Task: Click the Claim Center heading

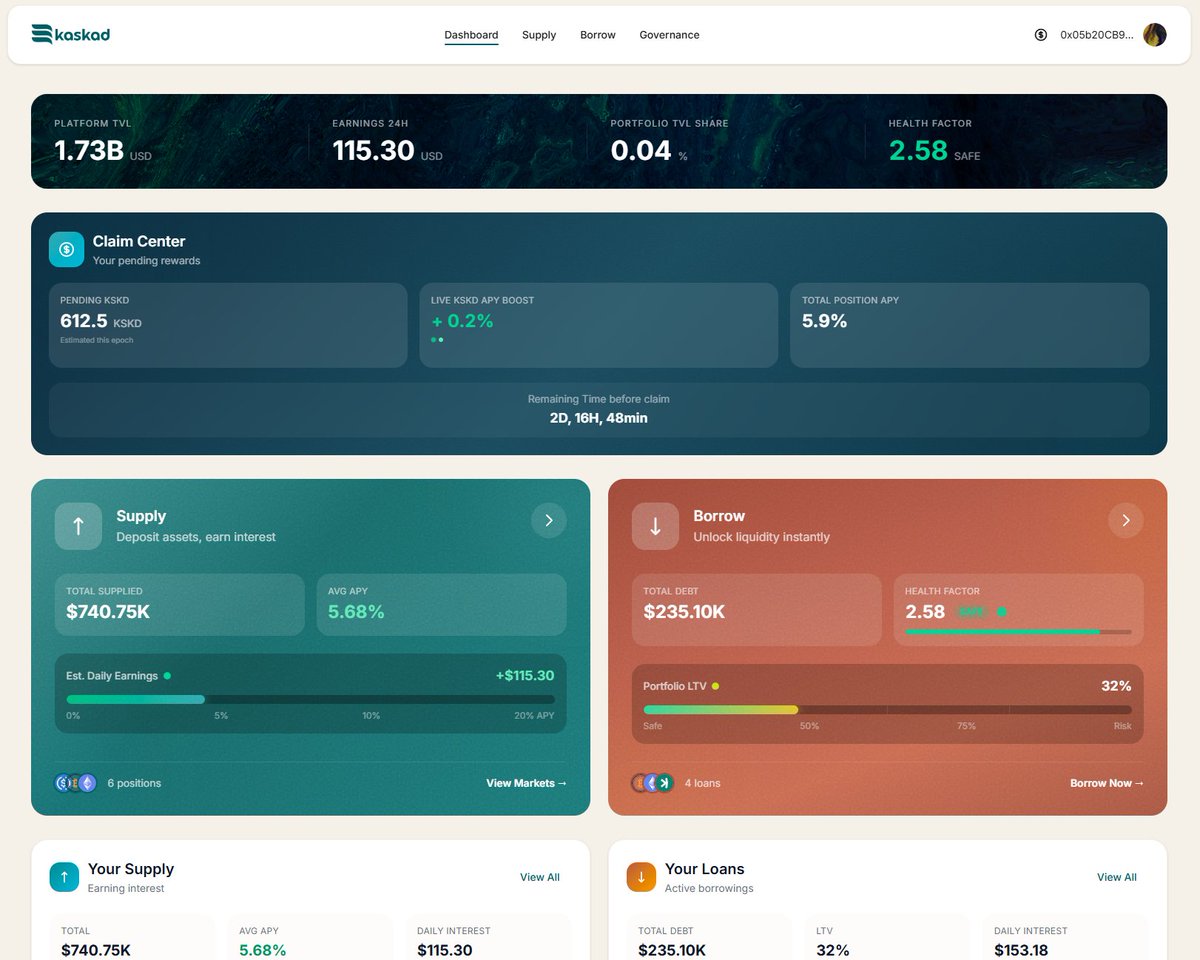Action: coord(139,241)
